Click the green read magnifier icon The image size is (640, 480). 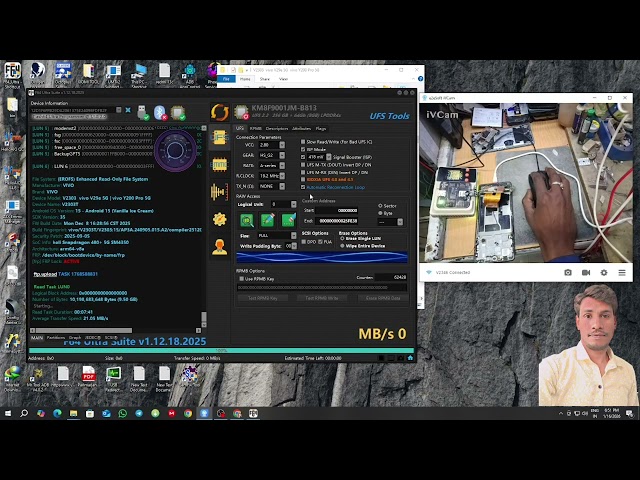(x=247, y=220)
